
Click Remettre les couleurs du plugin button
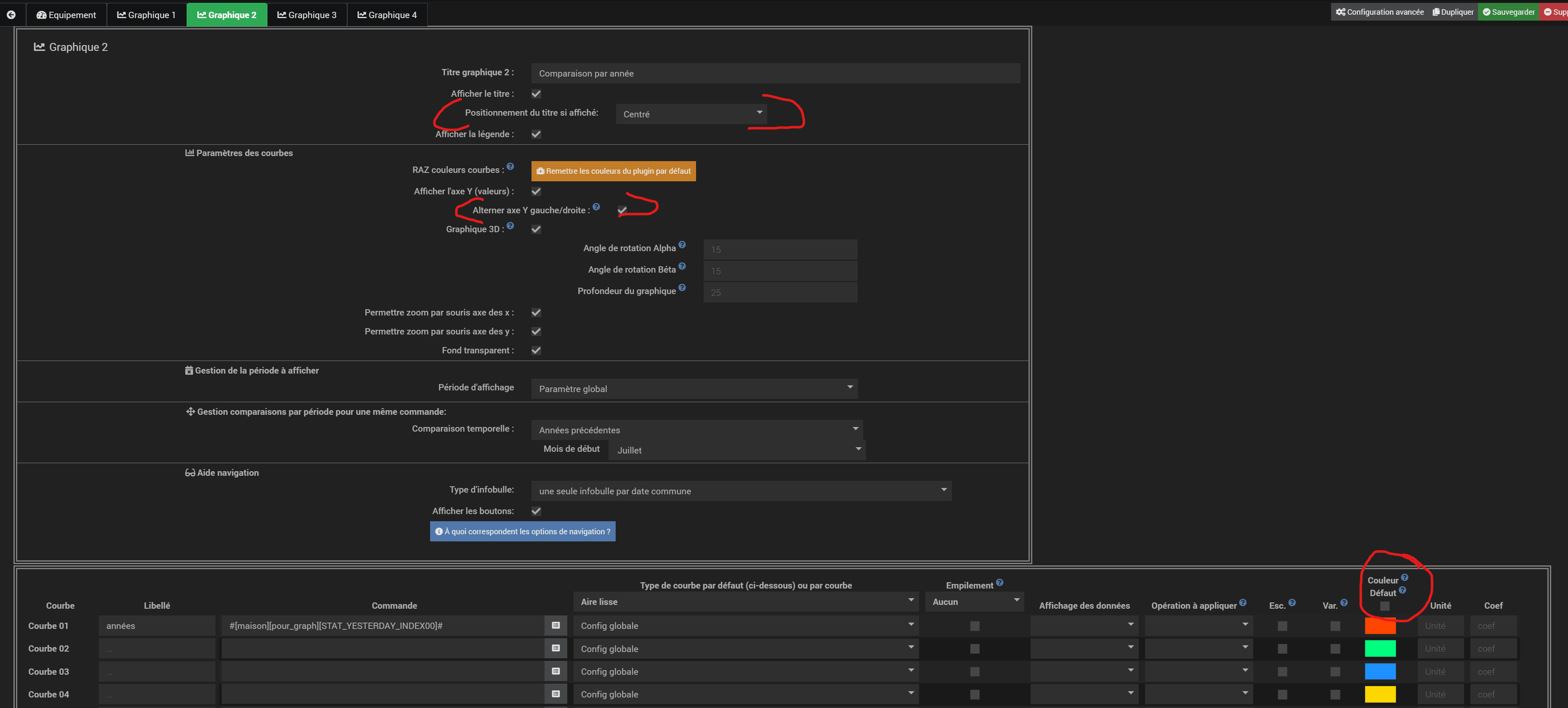point(613,171)
